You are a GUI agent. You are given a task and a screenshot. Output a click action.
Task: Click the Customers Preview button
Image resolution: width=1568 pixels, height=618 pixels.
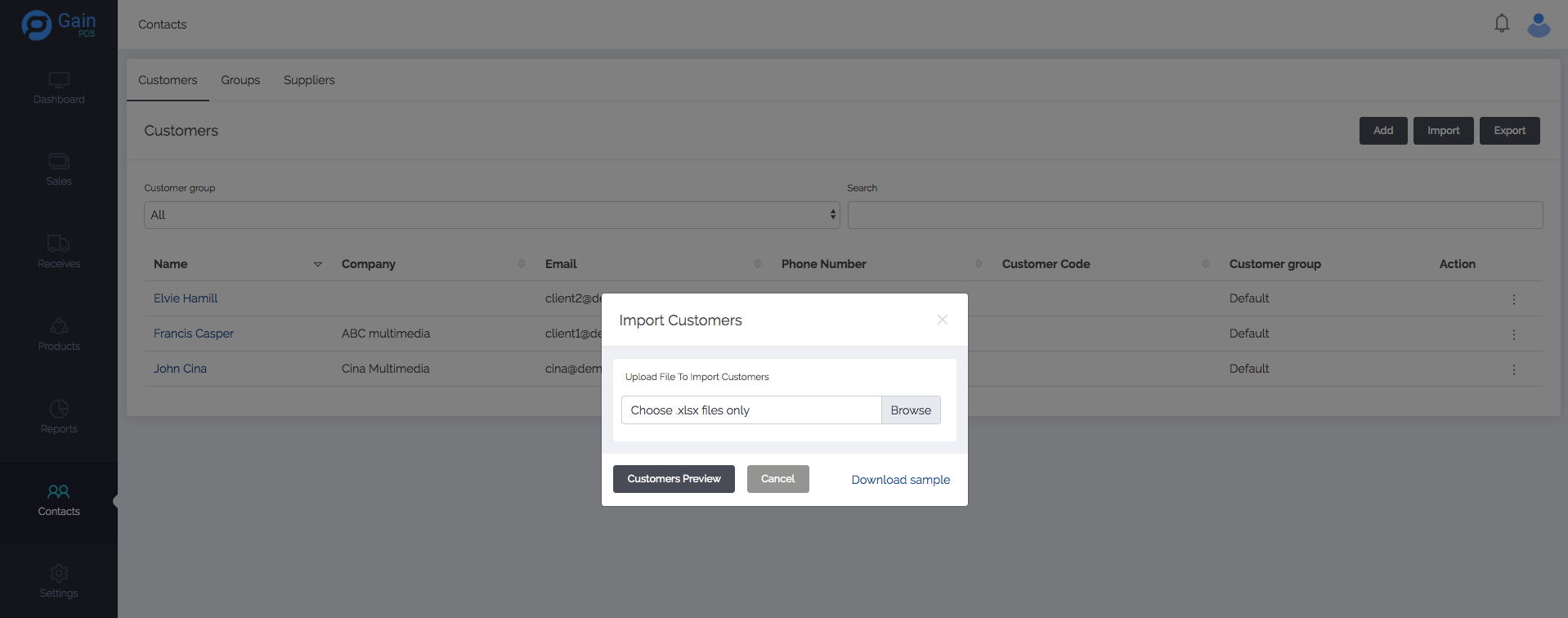point(674,479)
